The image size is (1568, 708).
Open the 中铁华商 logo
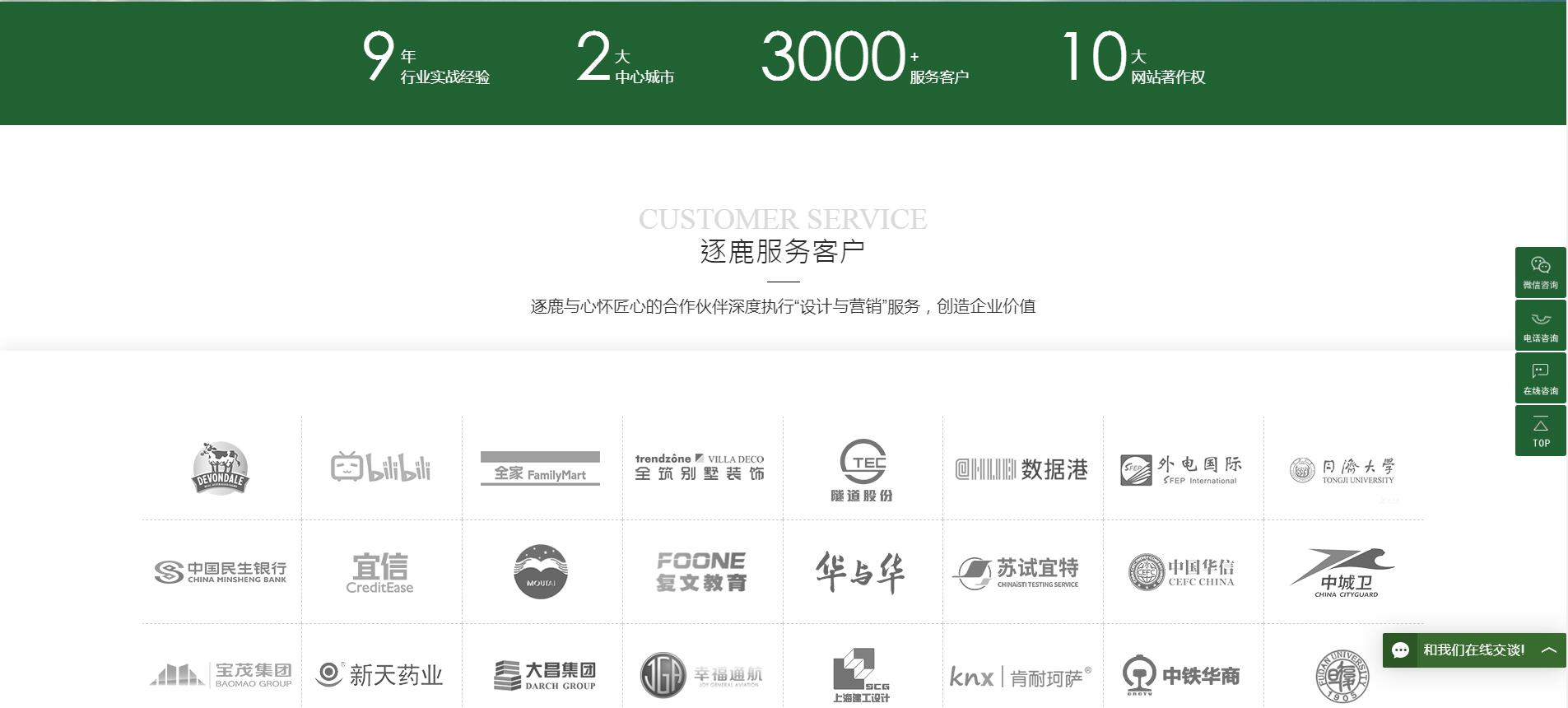click(x=1181, y=676)
